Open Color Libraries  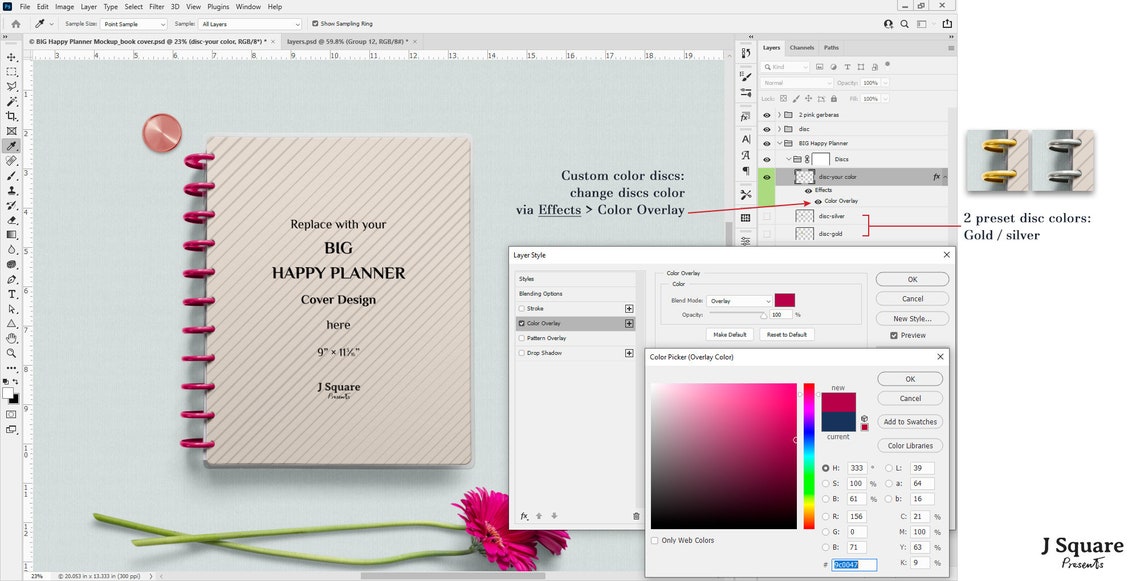[x=910, y=446]
